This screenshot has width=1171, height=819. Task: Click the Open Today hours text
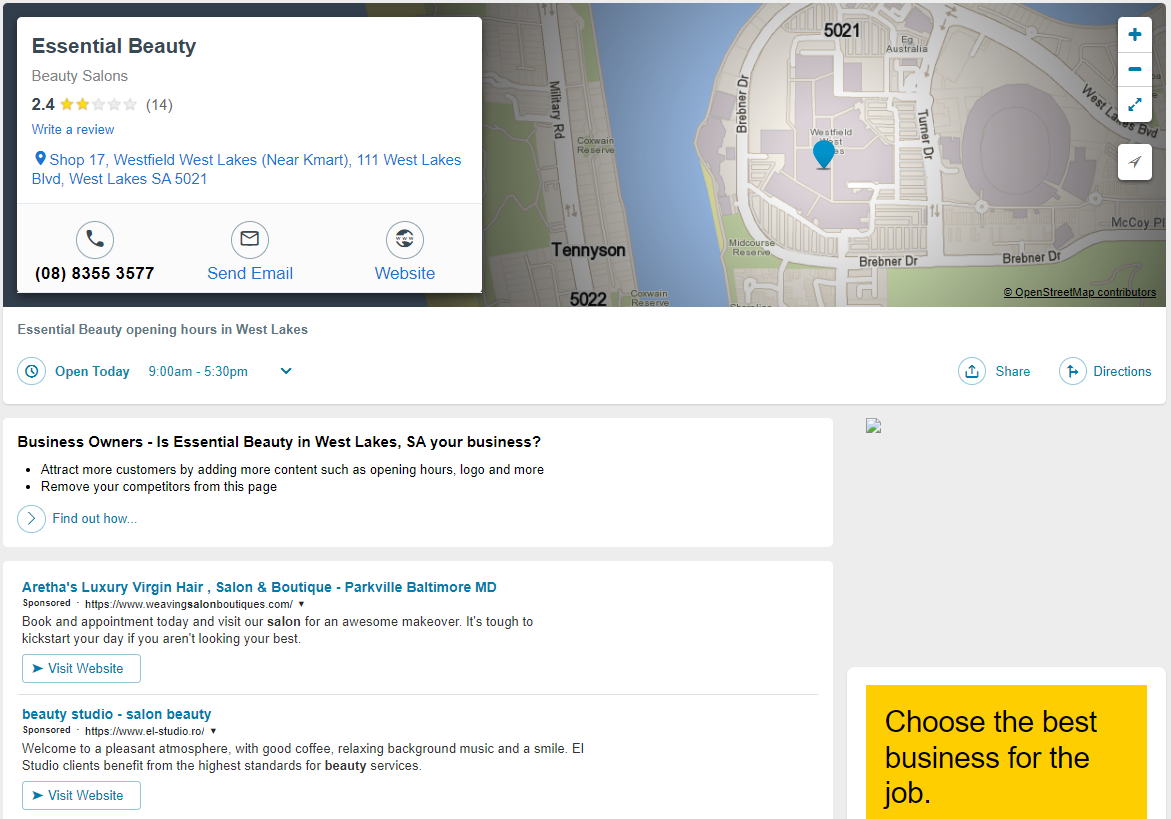pos(92,371)
